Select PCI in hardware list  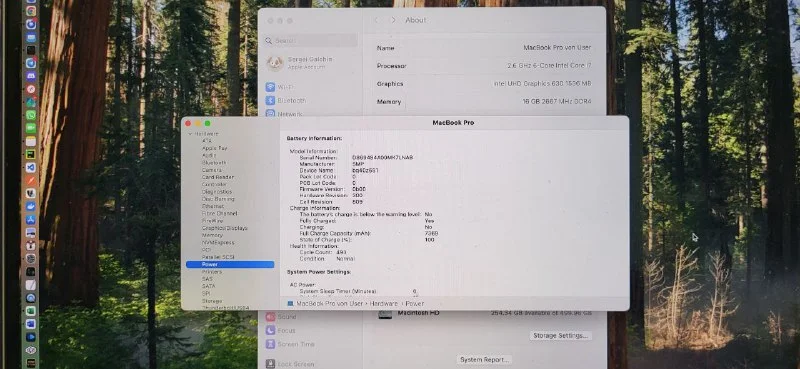(x=206, y=250)
